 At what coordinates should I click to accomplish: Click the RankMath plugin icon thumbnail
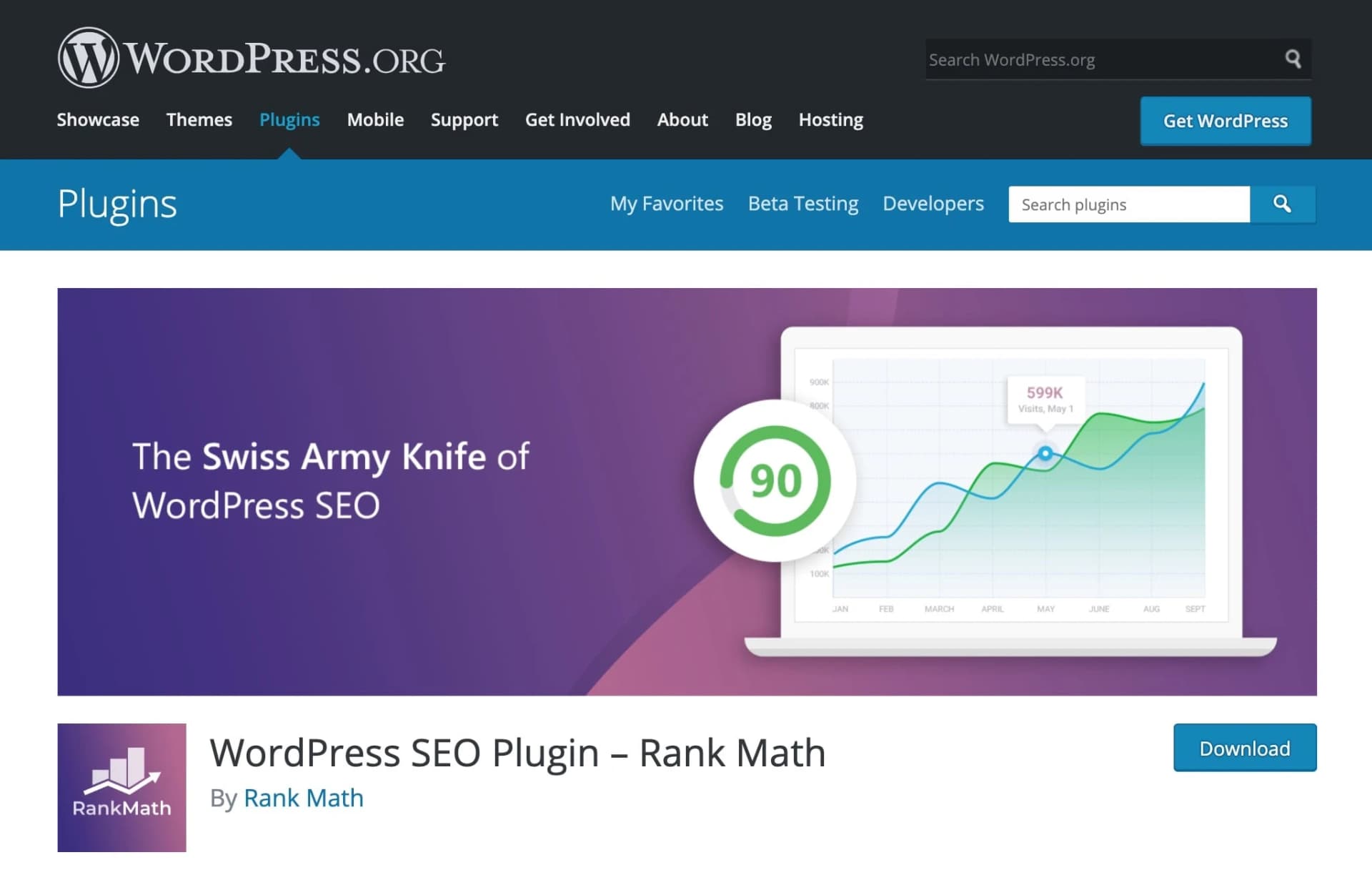click(x=122, y=787)
